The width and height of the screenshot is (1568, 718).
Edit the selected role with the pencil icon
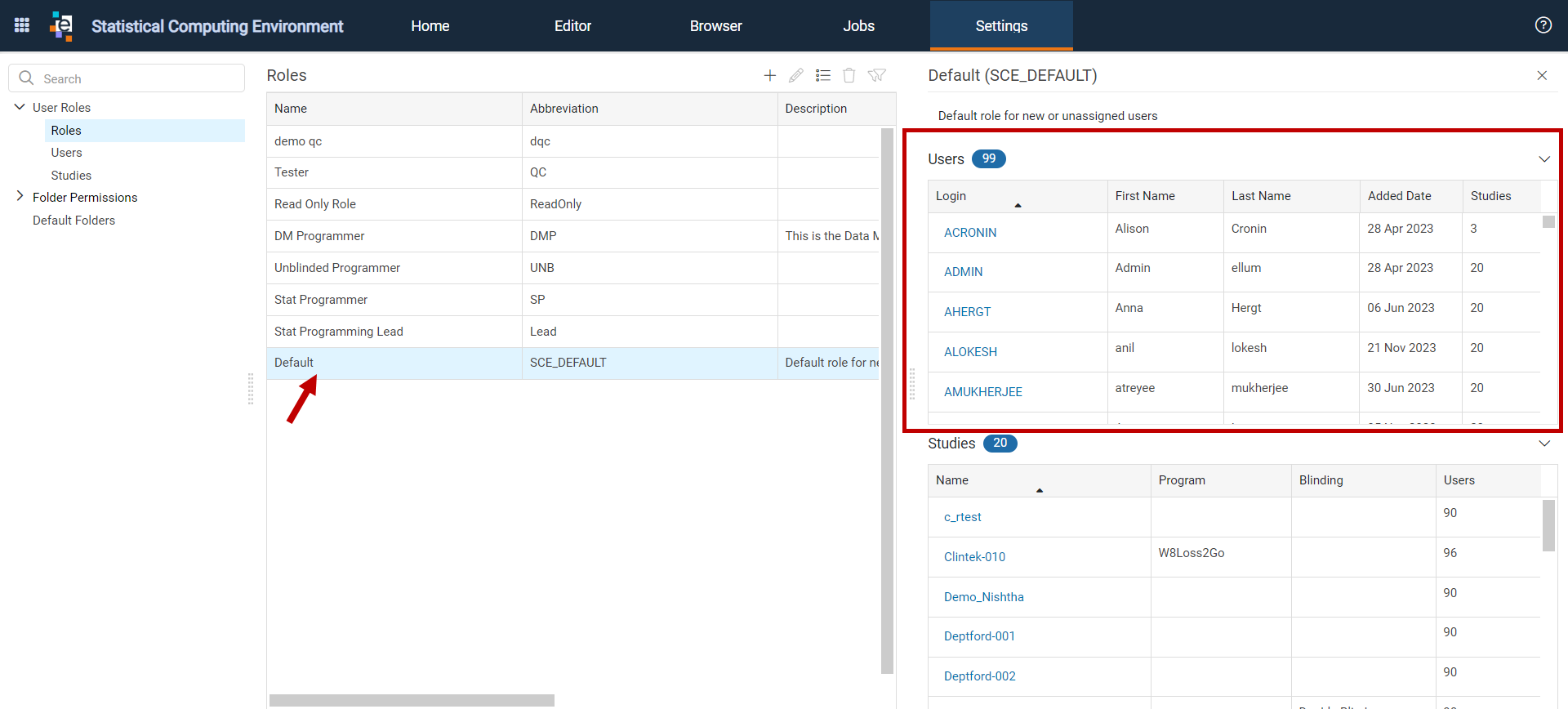796,75
